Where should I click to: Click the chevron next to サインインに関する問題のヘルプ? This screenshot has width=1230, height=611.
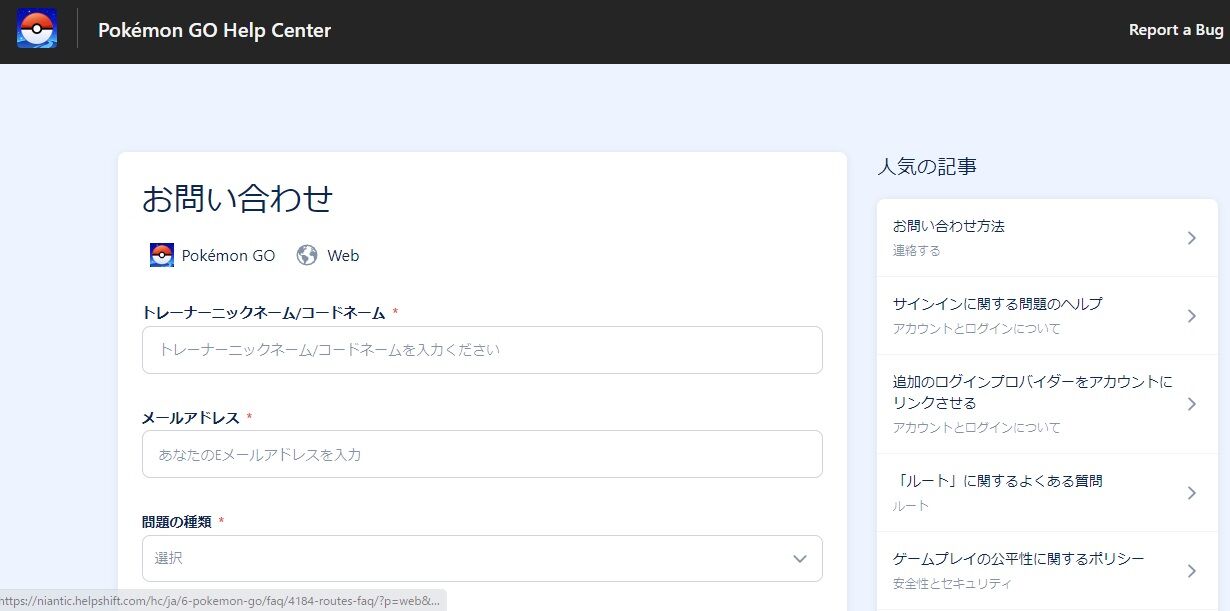pyautogui.click(x=1191, y=316)
